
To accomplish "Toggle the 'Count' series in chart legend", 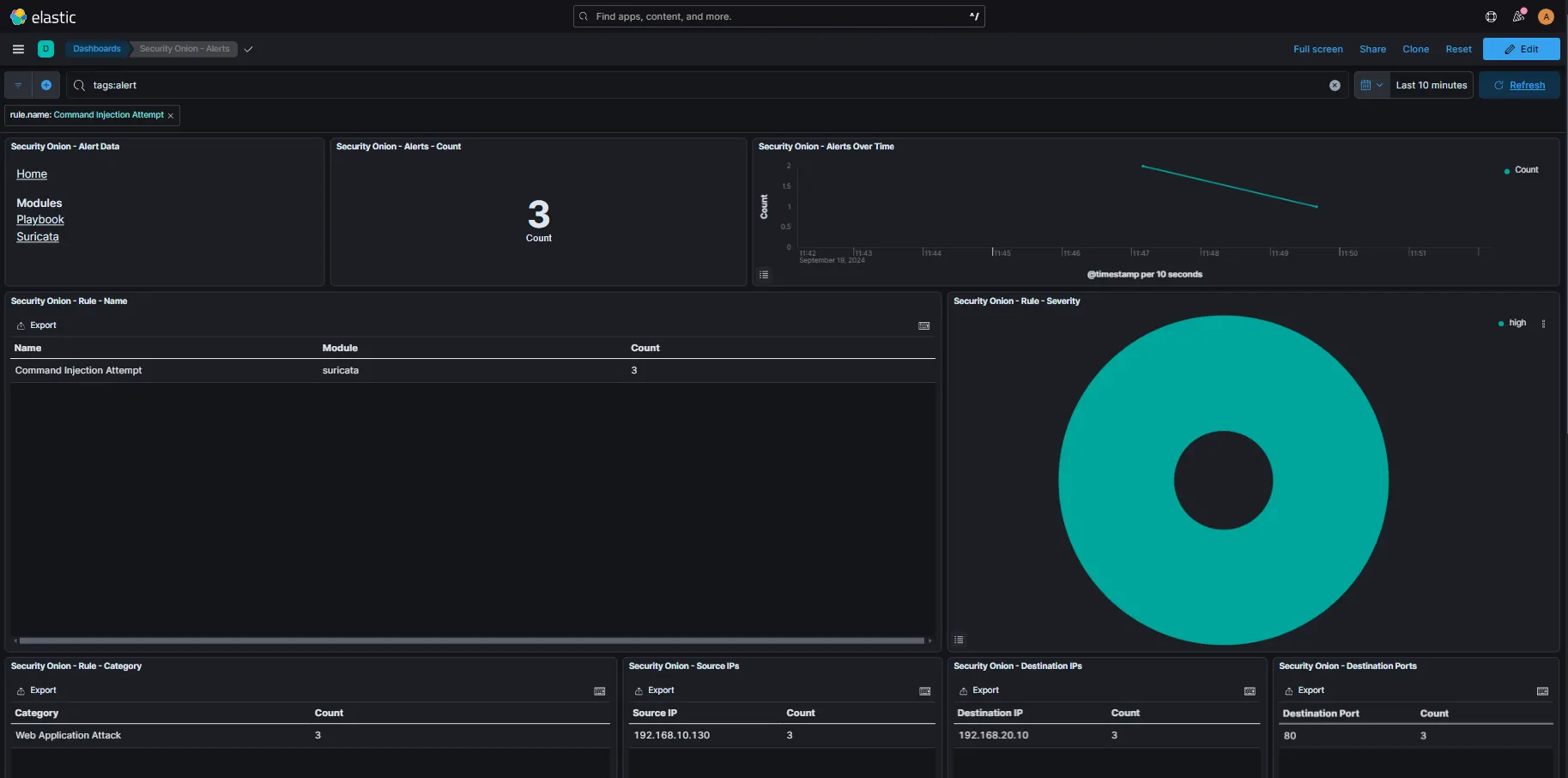I will (x=1525, y=170).
